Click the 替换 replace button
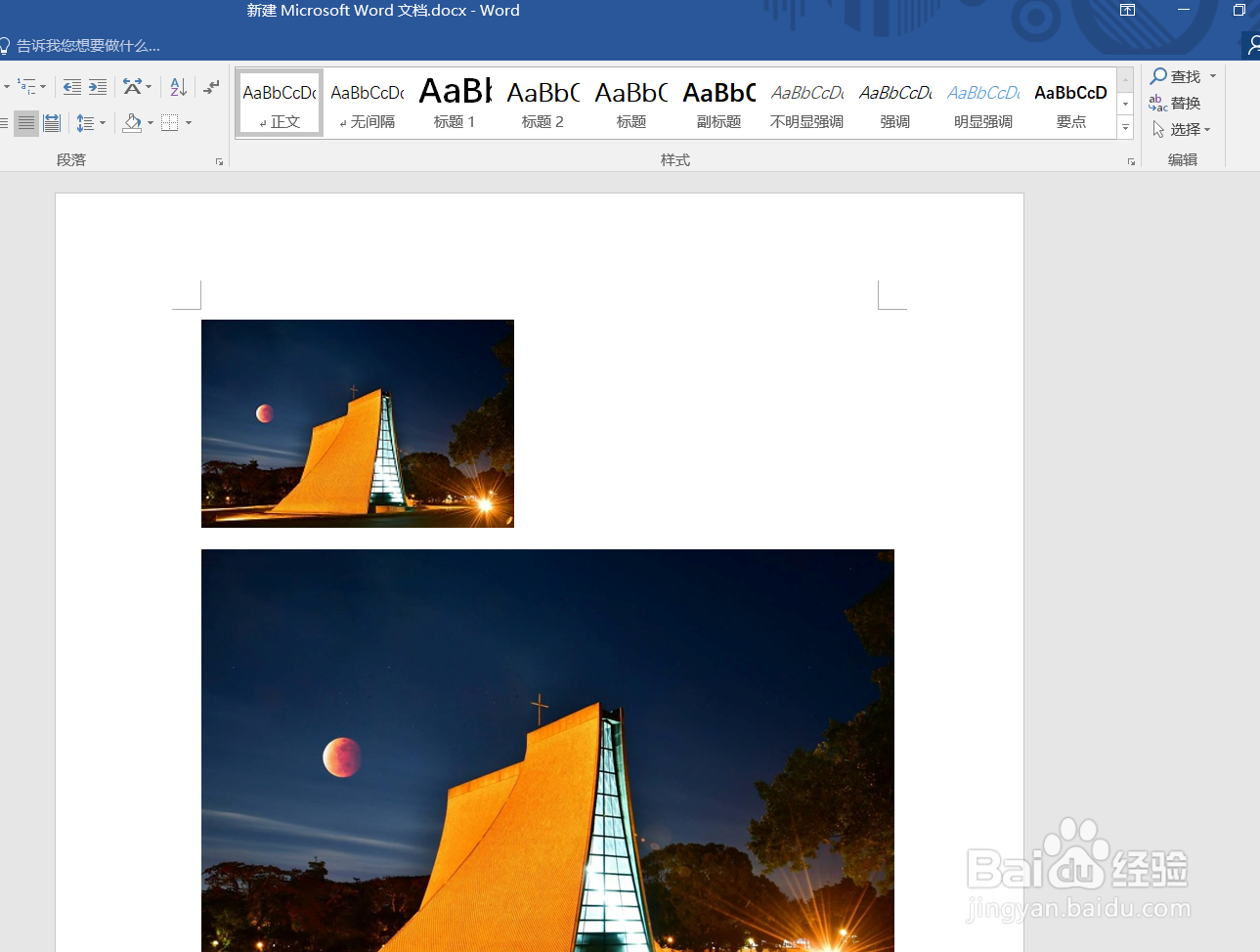Image resolution: width=1260 pixels, height=952 pixels. coord(1175,103)
